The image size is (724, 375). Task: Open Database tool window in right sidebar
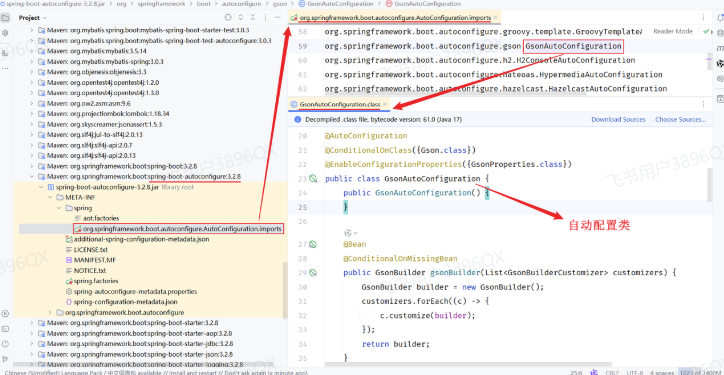[719, 33]
